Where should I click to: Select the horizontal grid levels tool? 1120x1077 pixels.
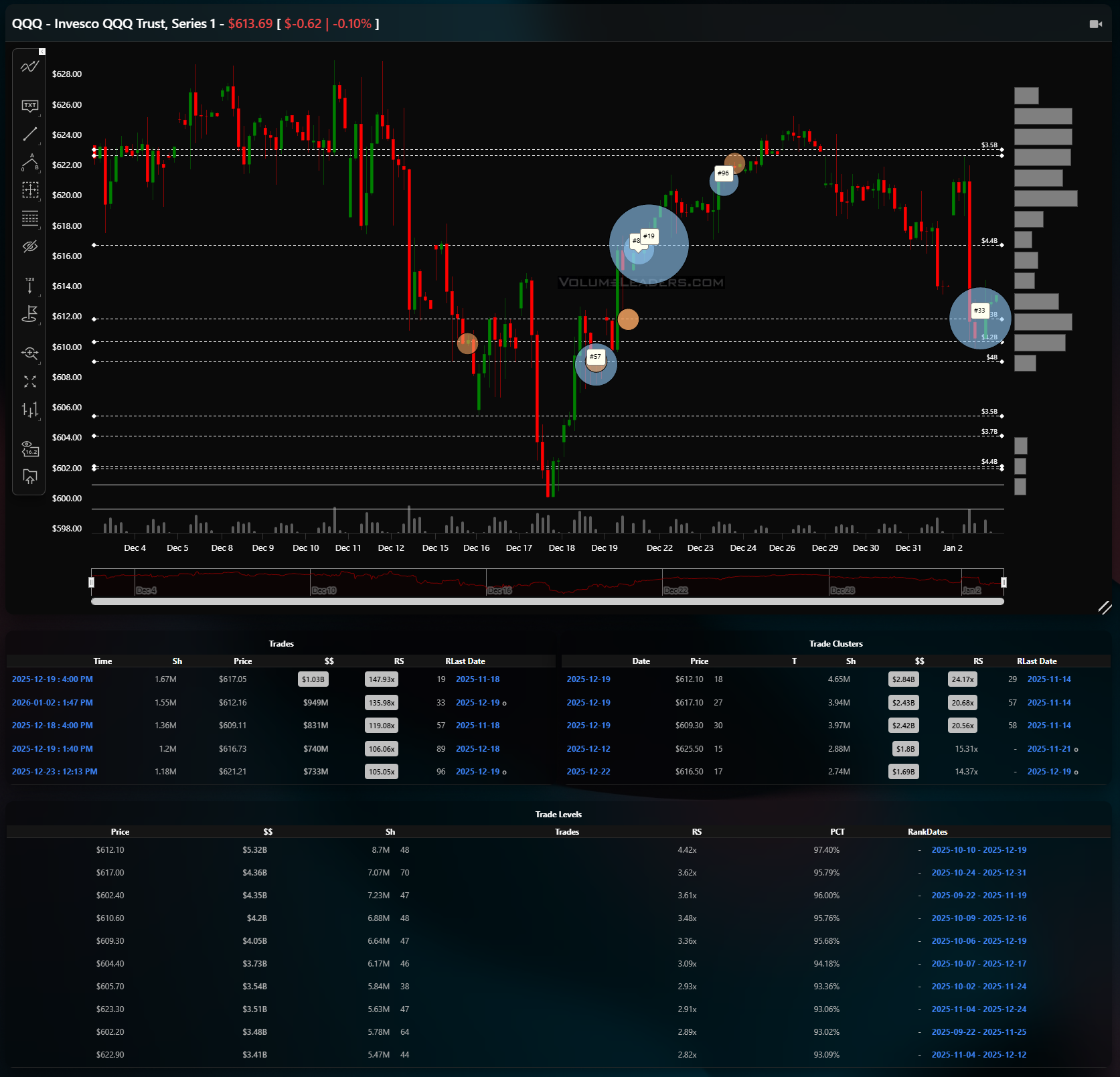[x=30, y=218]
